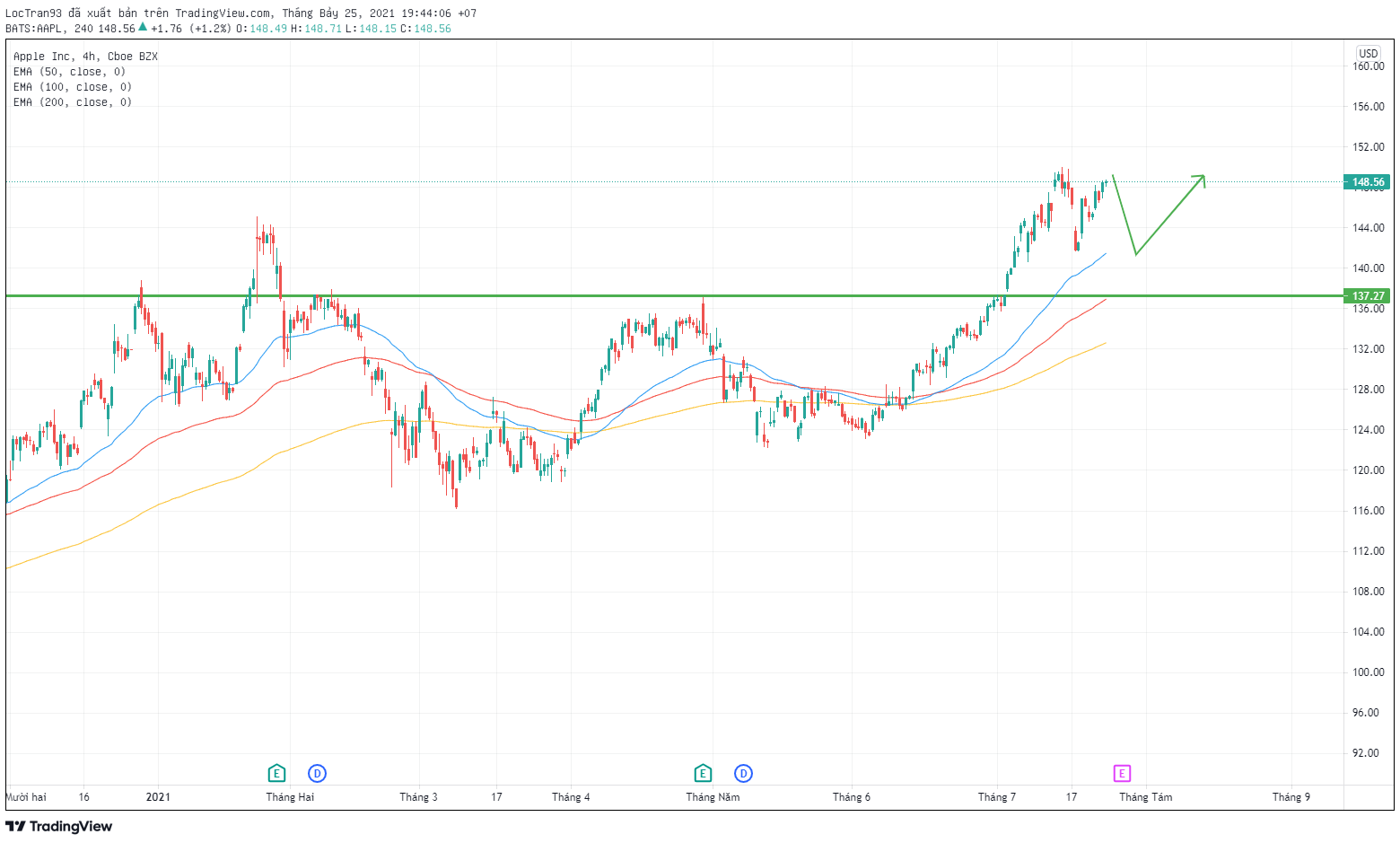Viewport: 1400px width, 843px height.
Task: Click the 160.00 price axis label
Action: 1369,66
